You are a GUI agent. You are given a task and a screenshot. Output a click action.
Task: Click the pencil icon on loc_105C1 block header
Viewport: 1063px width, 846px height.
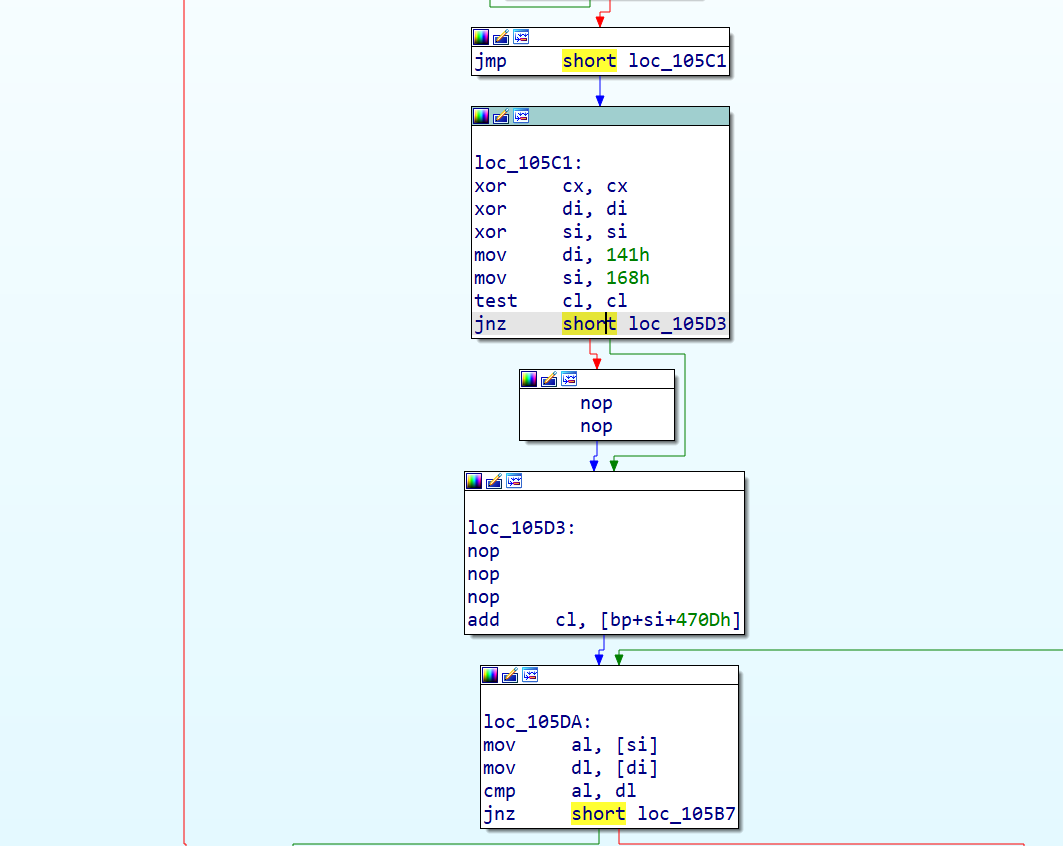coord(501,115)
